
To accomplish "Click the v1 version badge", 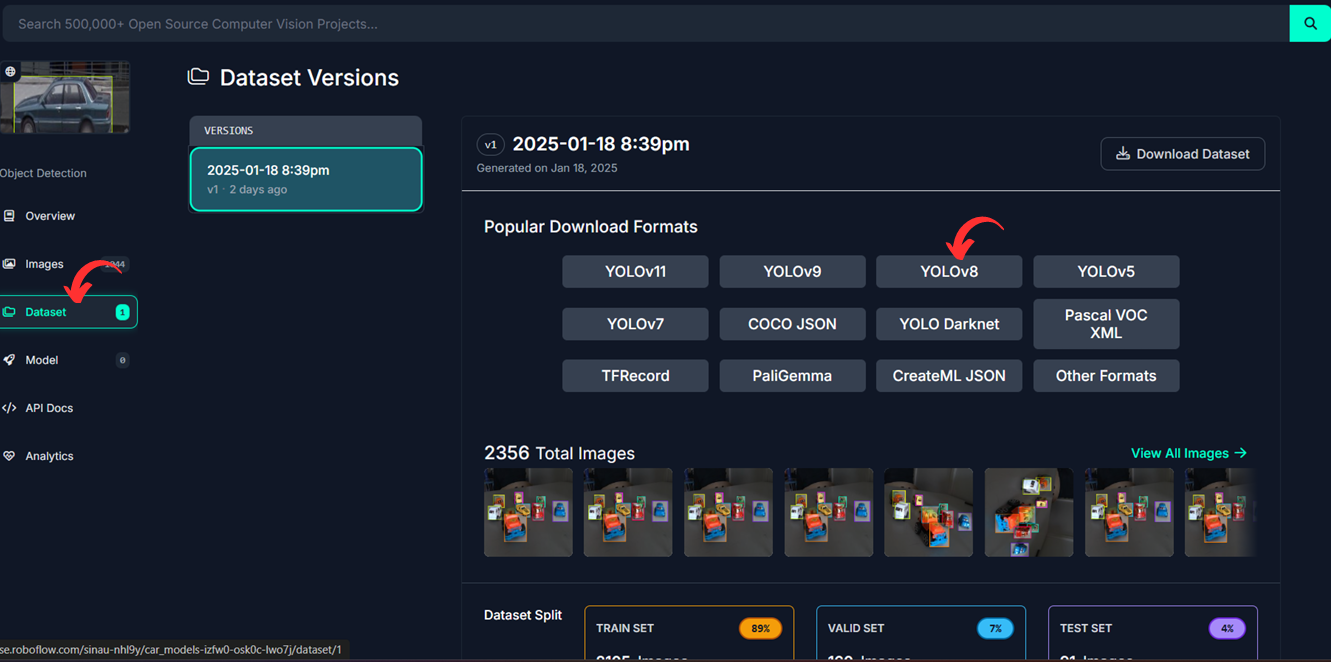I will click(490, 144).
